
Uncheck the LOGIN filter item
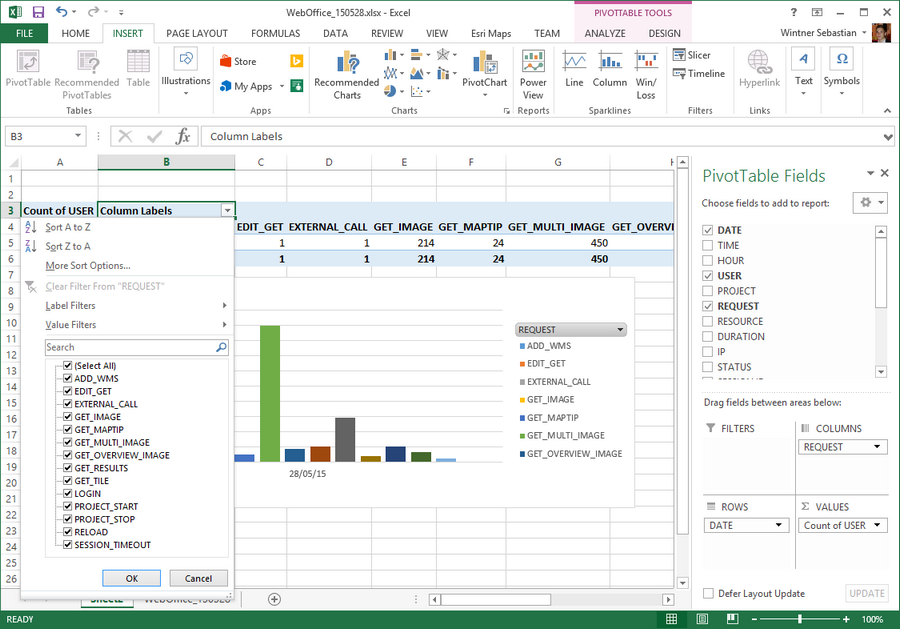click(67, 493)
